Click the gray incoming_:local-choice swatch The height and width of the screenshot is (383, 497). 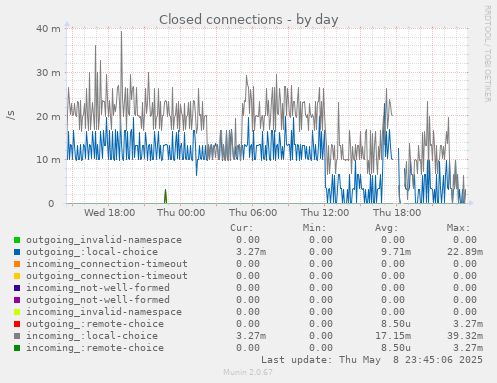pyautogui.click(x=17, y=336)
